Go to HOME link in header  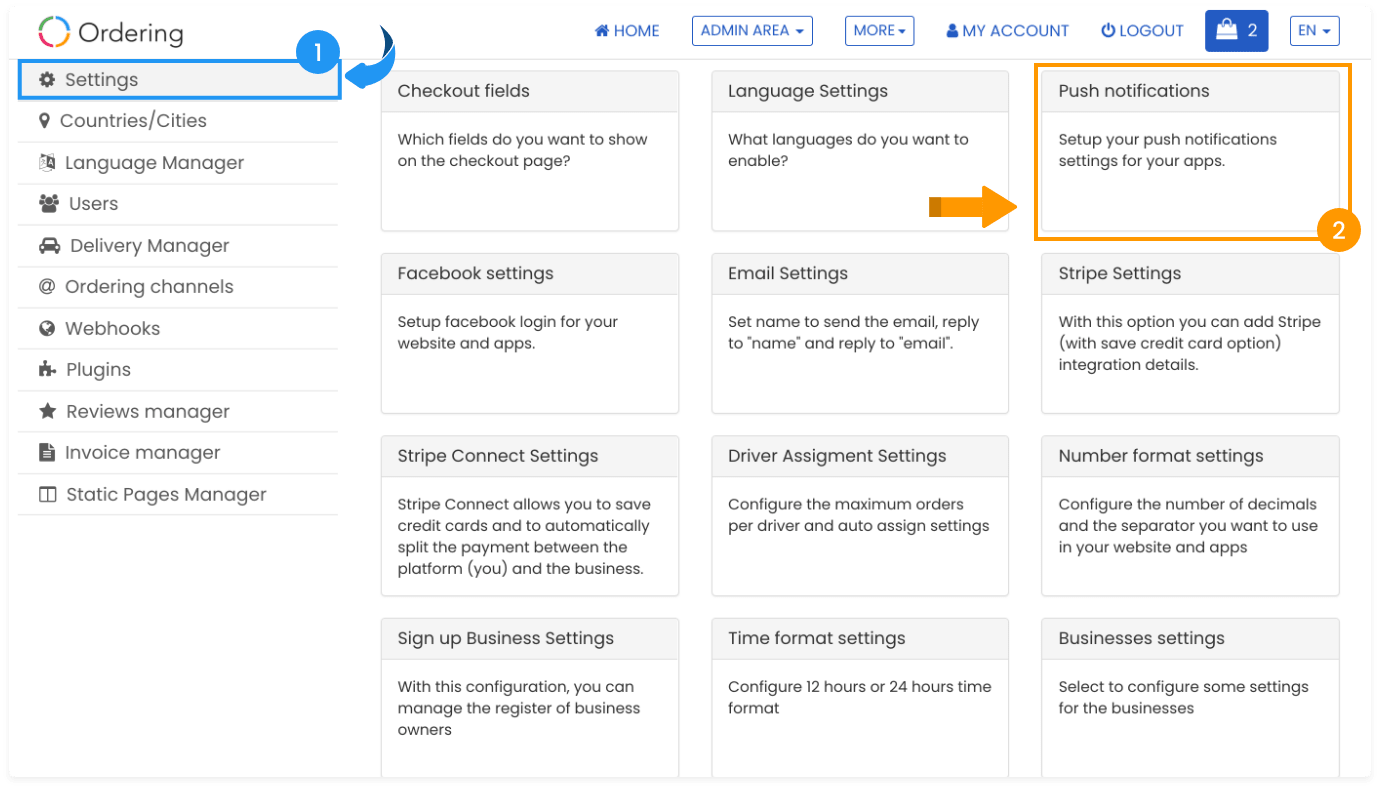click(x=627, y=31)
